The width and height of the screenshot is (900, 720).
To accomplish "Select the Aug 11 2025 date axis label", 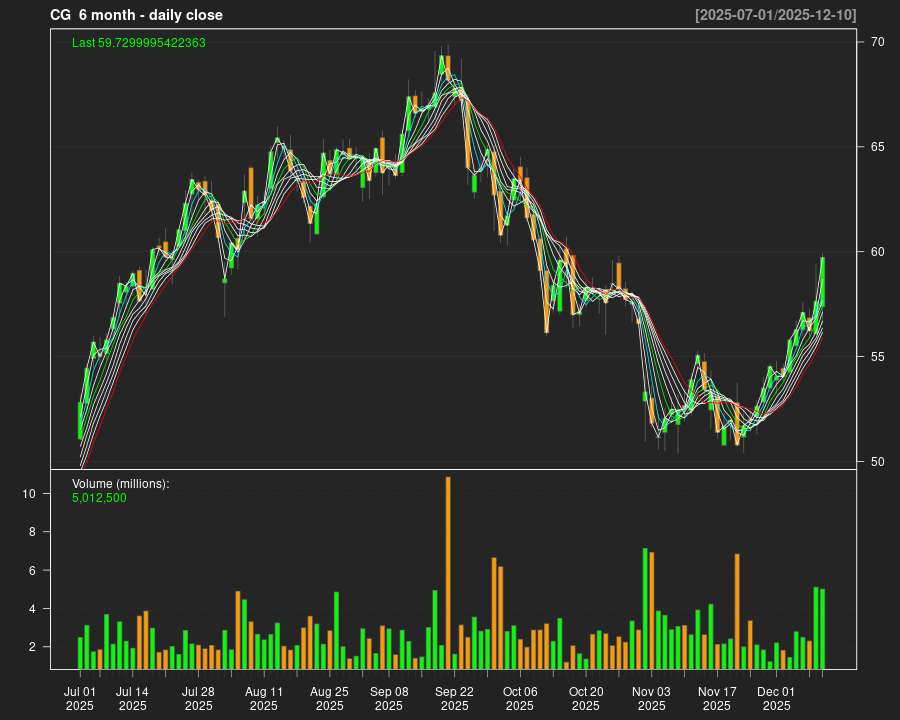I will (x=264, y=698).
